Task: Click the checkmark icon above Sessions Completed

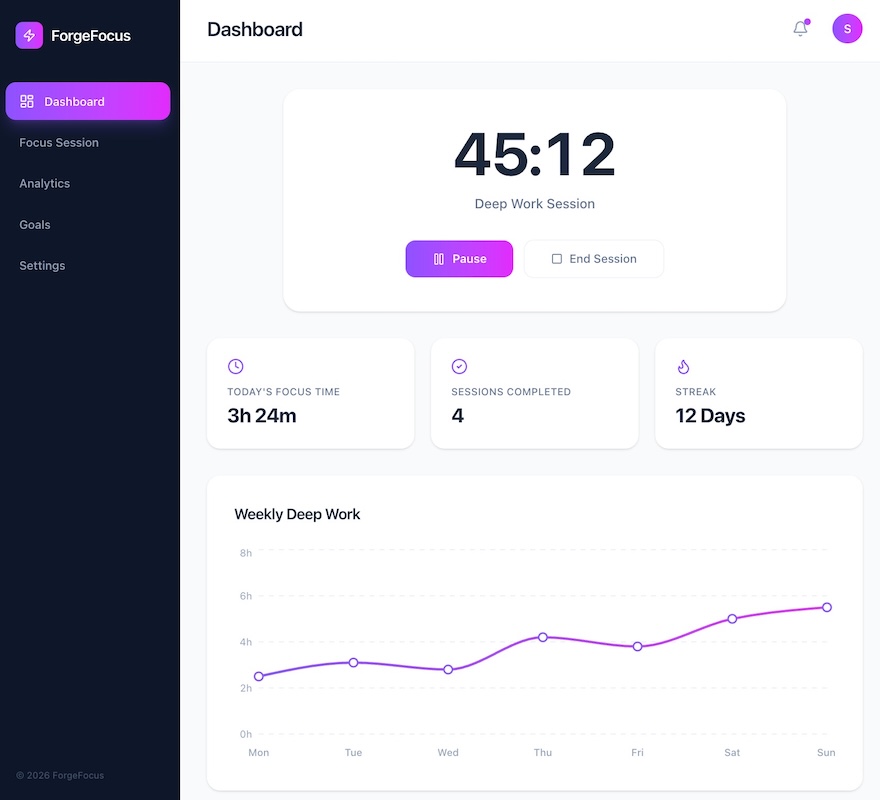Action: [460, 367]
